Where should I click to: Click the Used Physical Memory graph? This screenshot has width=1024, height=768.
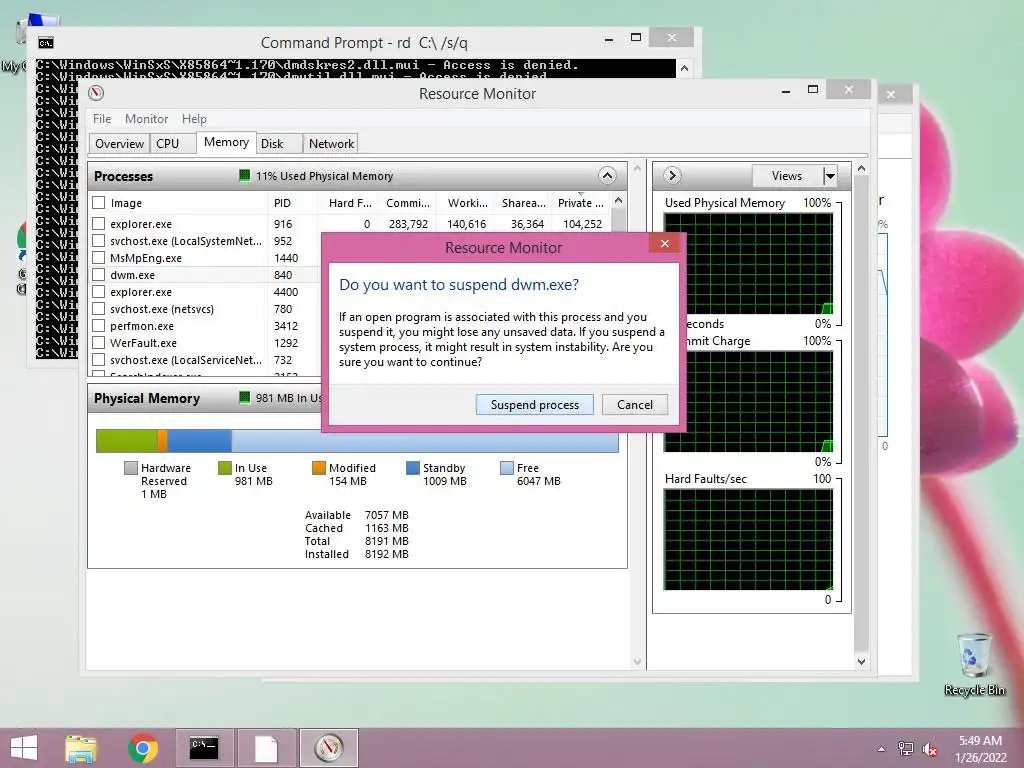[748, 264]
